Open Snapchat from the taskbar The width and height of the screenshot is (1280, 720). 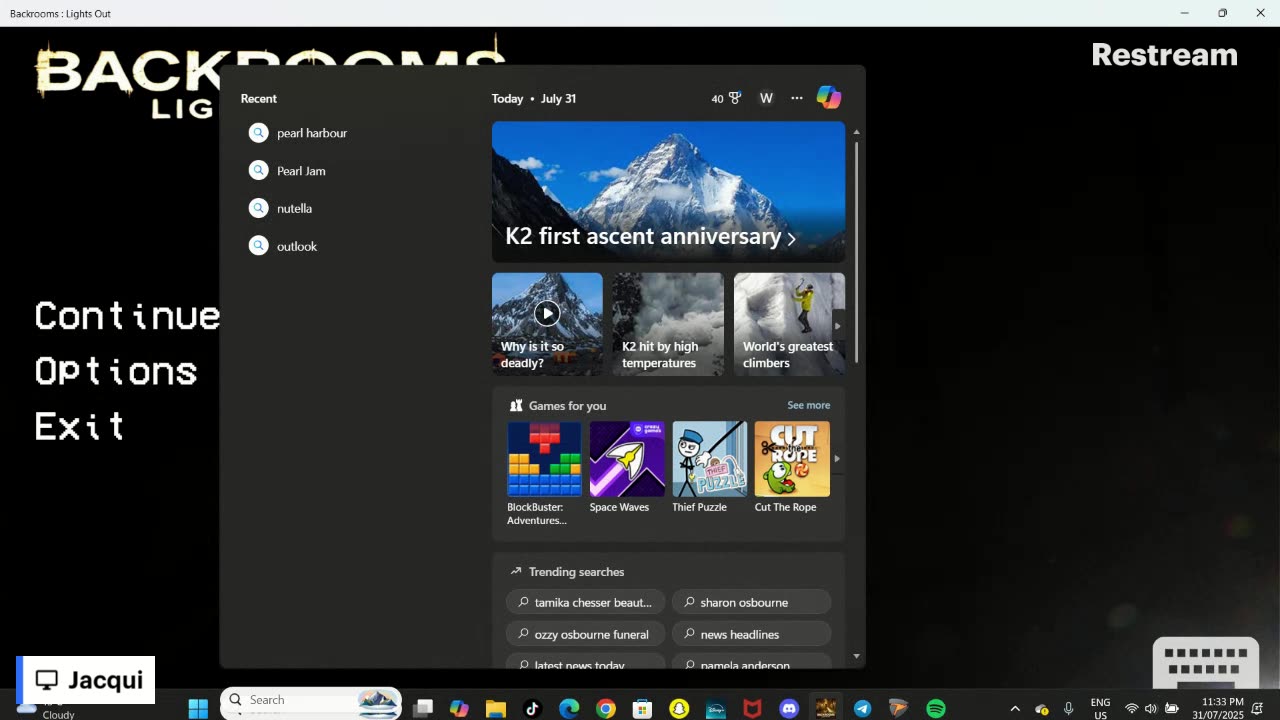[x=679, y=708]
